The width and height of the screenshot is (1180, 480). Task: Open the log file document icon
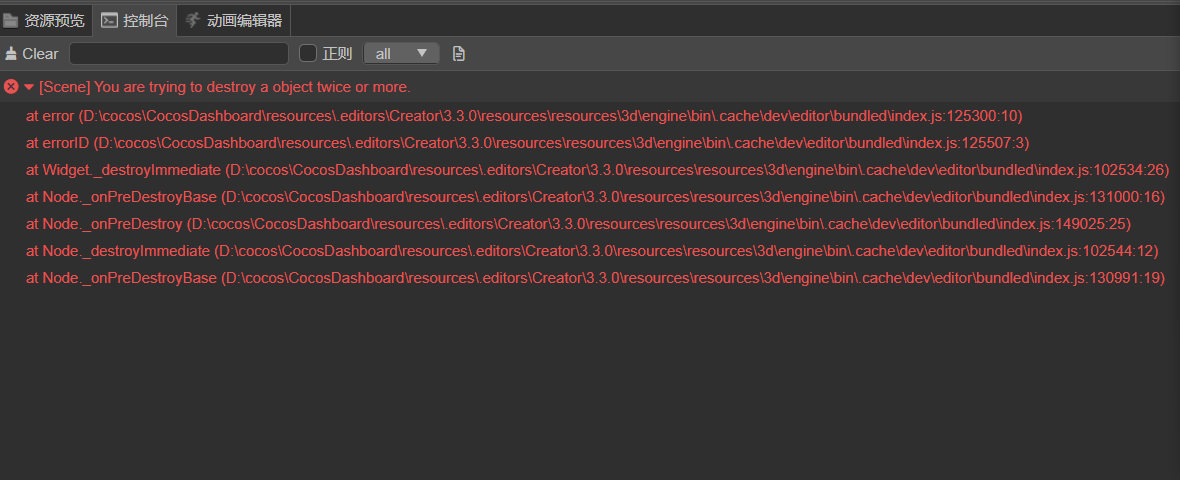(459, 54)
